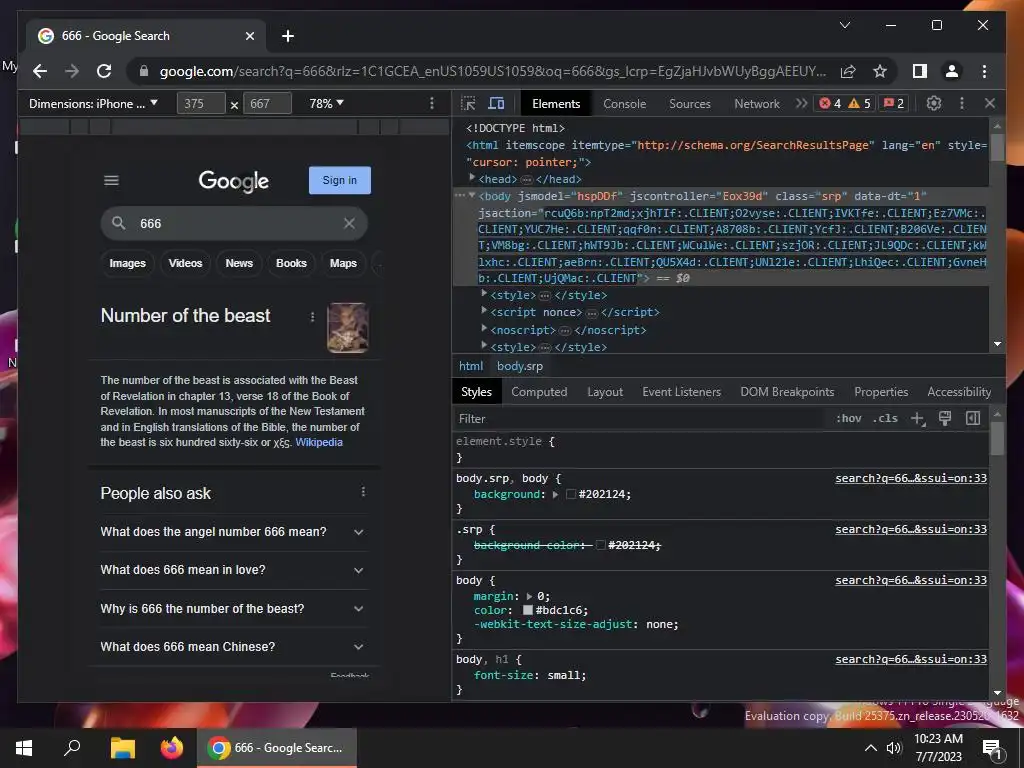Click new style rule plus icon
This screenshot has height=768, width=1024.
pyautogui.click(x=918, y=419)
